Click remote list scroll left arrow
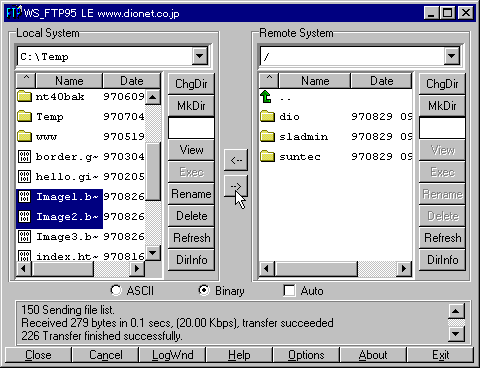 coord(266,268)
